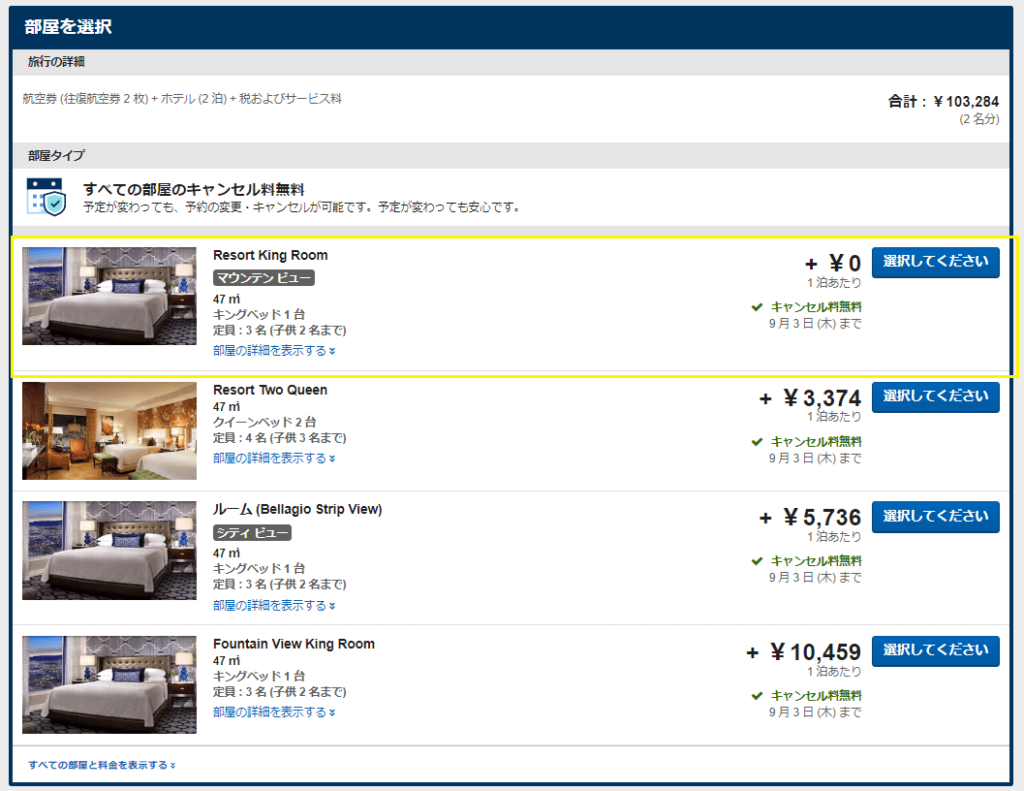View the Fountain View King Room photo
Screen dimensions: 1024x791
109,684
